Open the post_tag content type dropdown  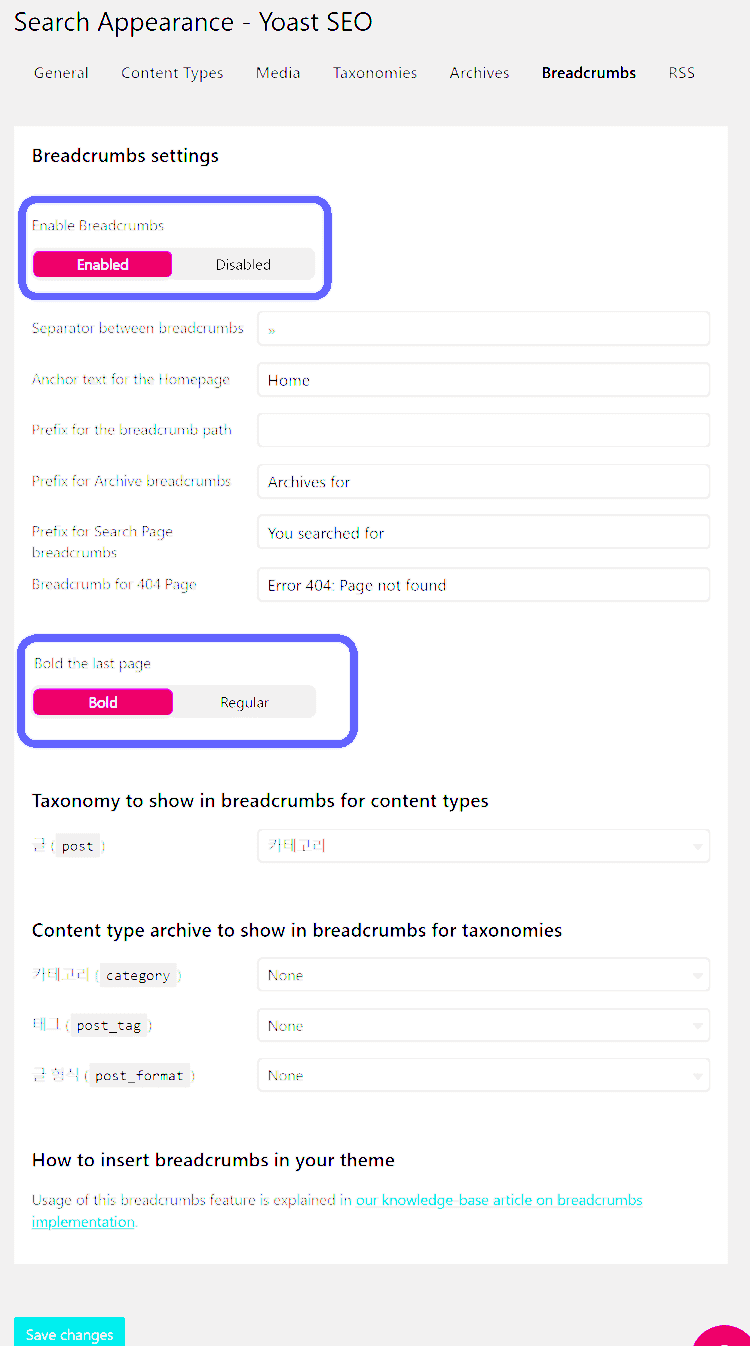point(483,1026)
